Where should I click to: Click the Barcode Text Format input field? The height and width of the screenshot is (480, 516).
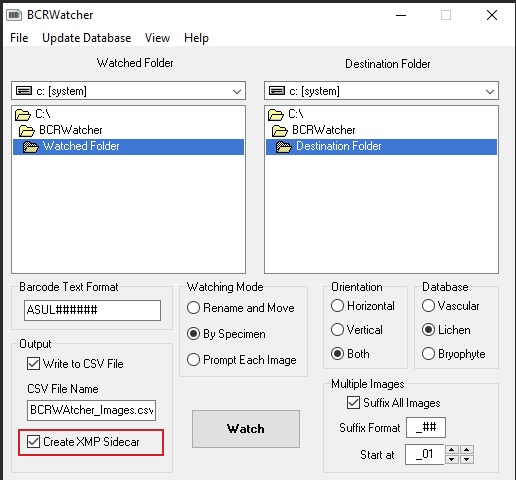pyautogui.click(x=92, y=310)
